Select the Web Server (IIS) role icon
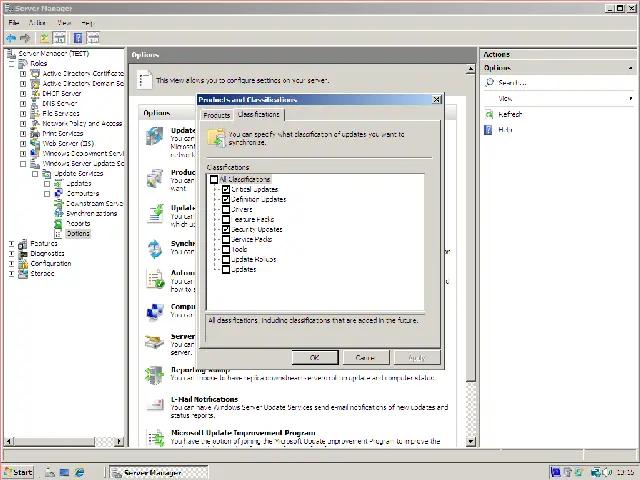The image size is (640, 480). click(x=36, y=144)
